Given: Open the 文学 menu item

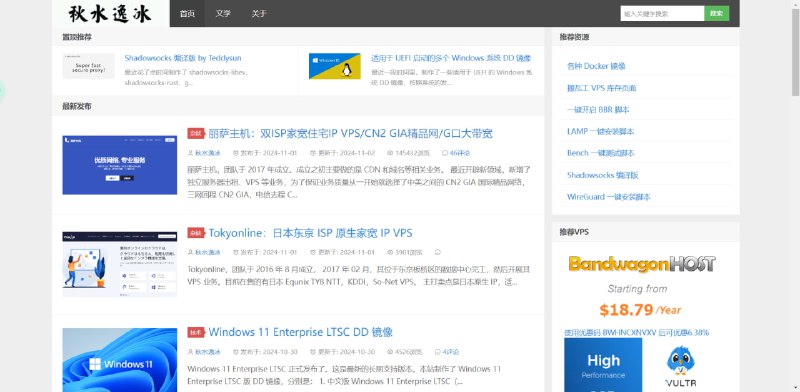Looking at the screenshot, I should click(x=223, y=13).
